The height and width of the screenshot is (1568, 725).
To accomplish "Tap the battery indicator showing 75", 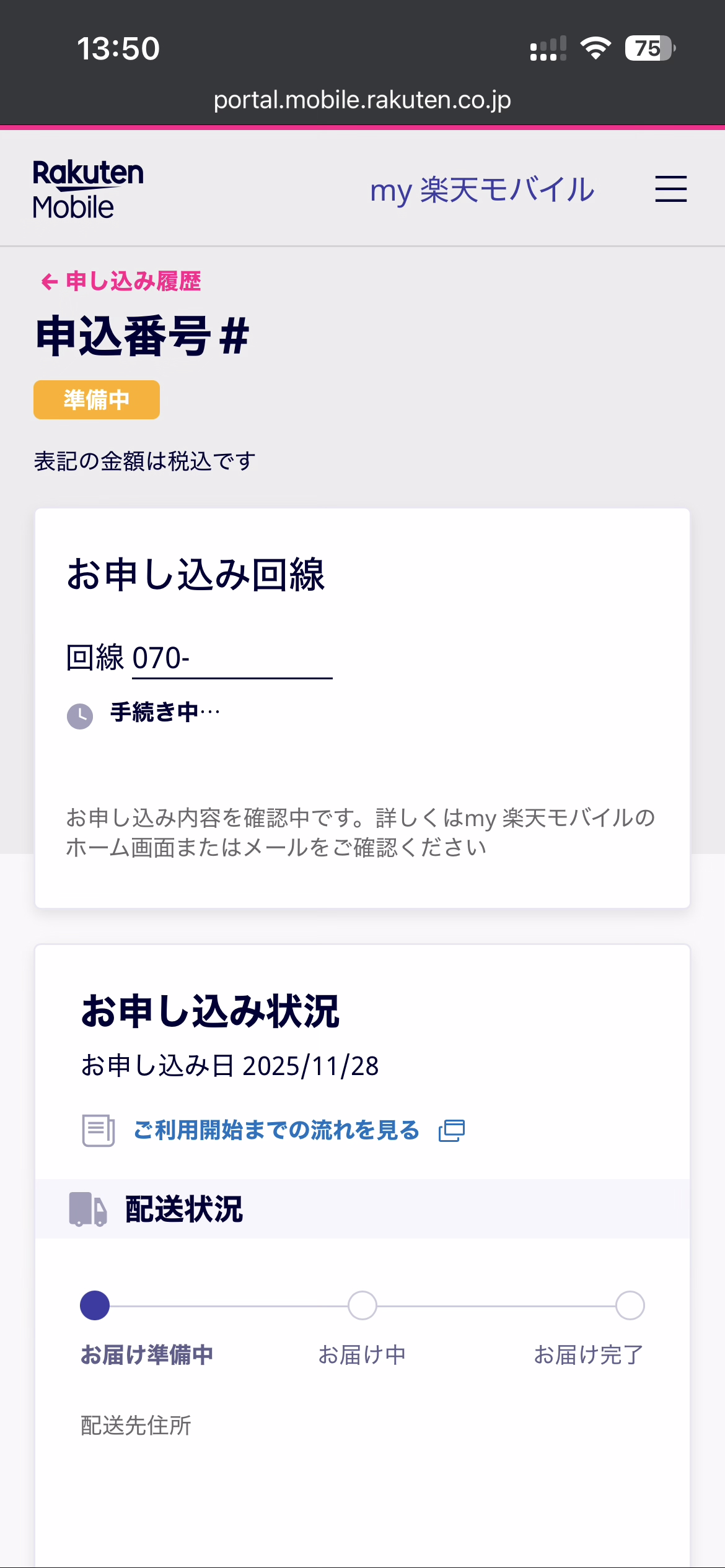I will pyautogui.click(x=649, y=48).
